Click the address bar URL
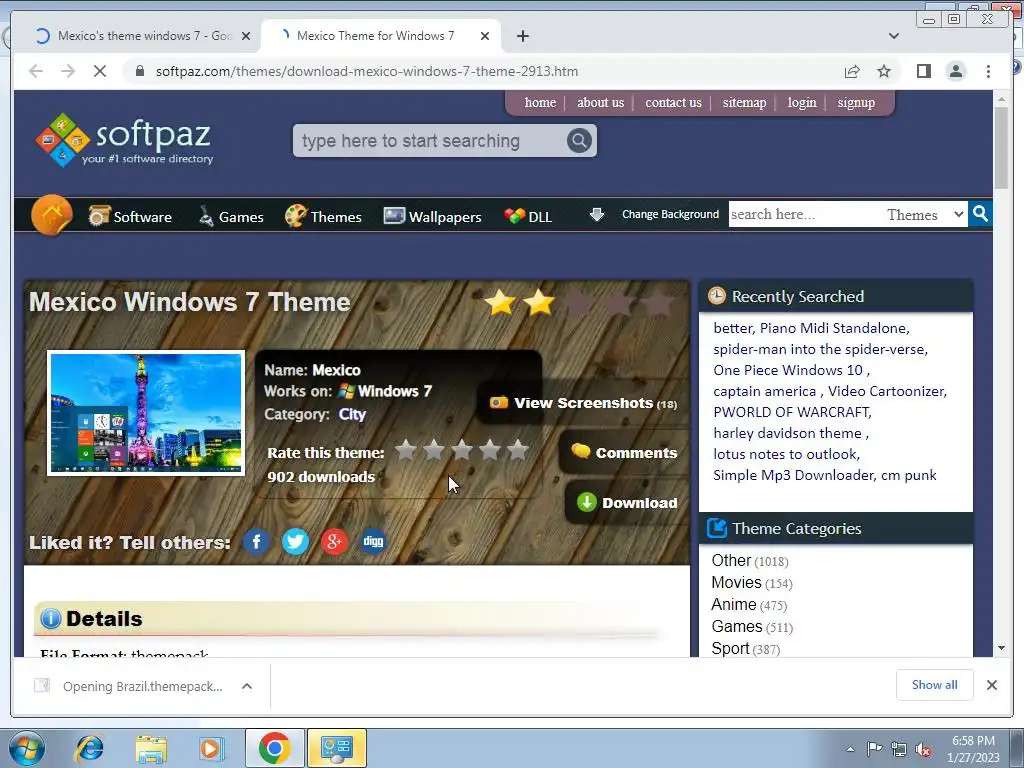The height and width of the screenshot is (768, 1024). [x=366, y=71]
